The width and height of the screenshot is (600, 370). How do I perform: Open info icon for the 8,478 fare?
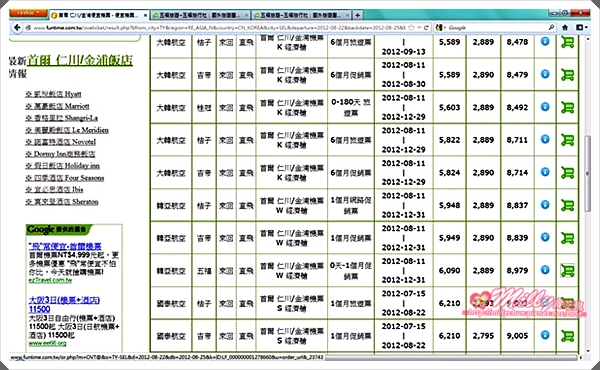(x=545, y=41)
